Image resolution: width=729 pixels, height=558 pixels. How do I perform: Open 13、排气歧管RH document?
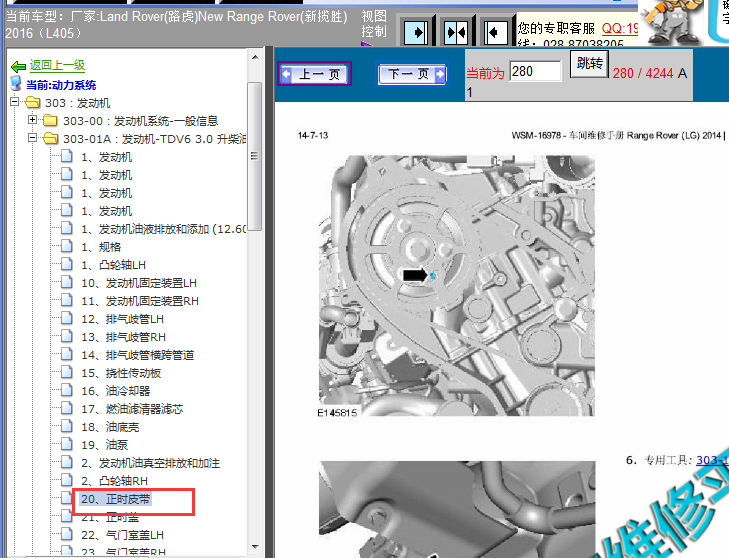123,337
